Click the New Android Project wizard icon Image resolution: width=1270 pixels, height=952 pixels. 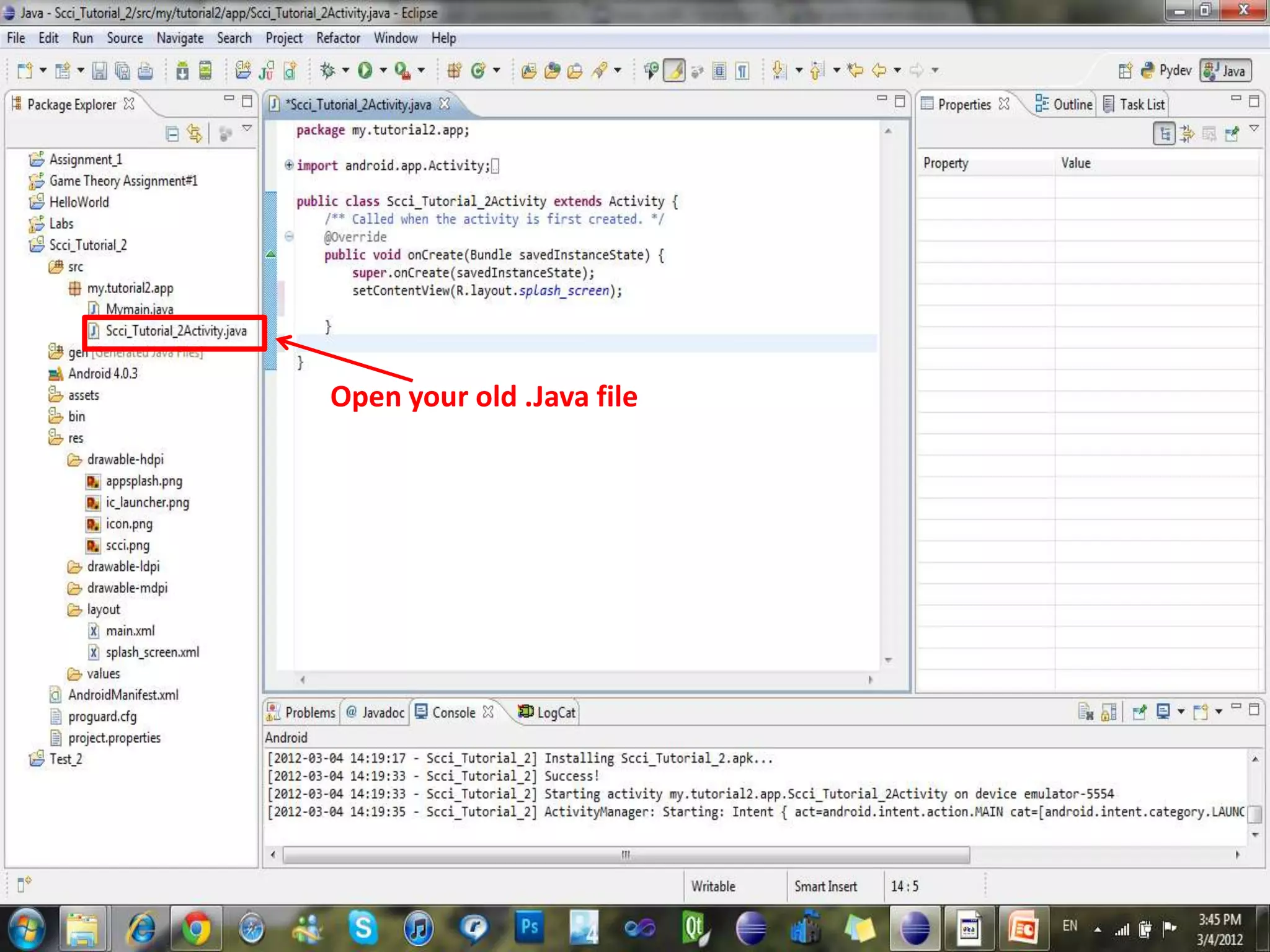[243, 71]
